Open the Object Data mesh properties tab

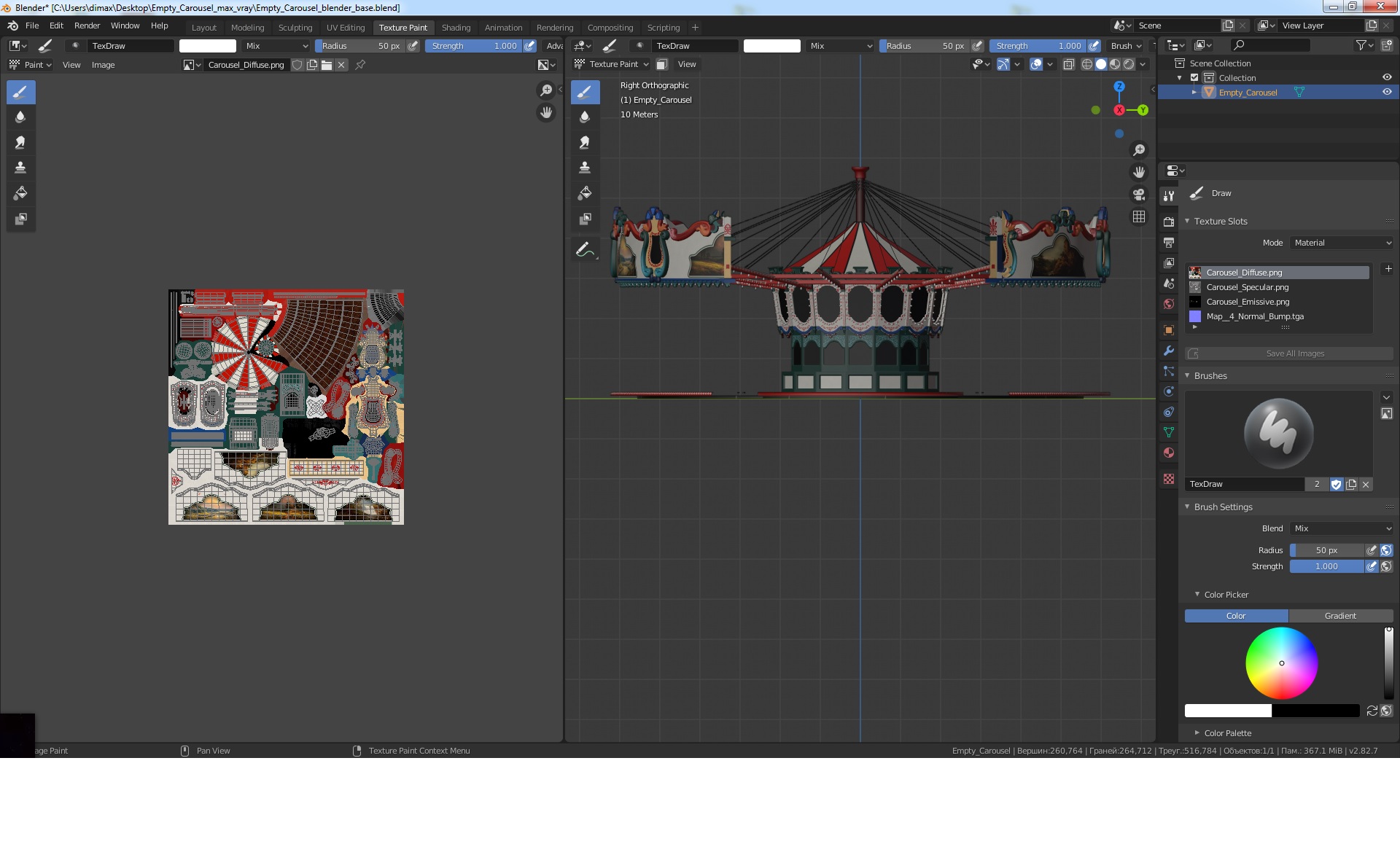pos(1169,432)
